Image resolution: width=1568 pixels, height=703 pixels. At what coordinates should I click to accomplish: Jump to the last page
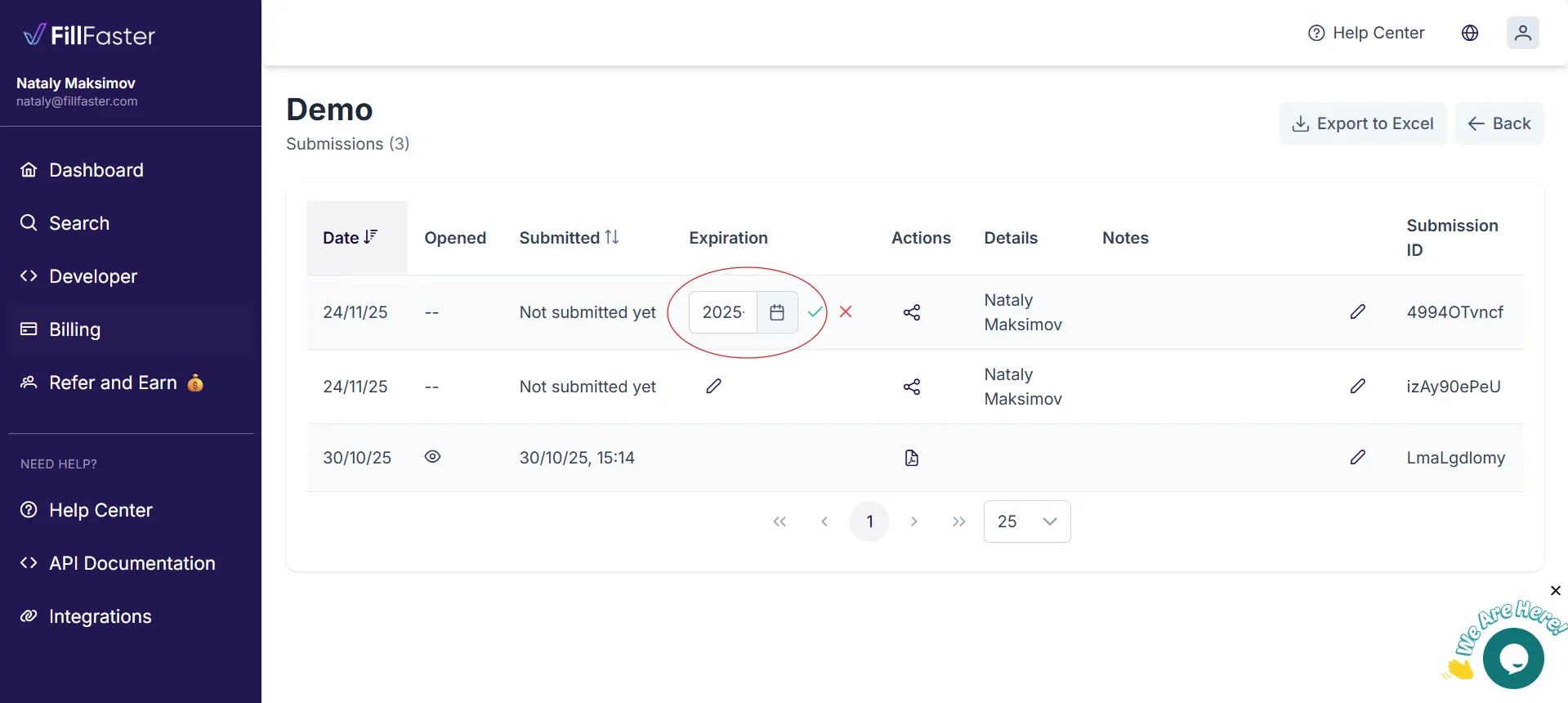pos(958,522)
